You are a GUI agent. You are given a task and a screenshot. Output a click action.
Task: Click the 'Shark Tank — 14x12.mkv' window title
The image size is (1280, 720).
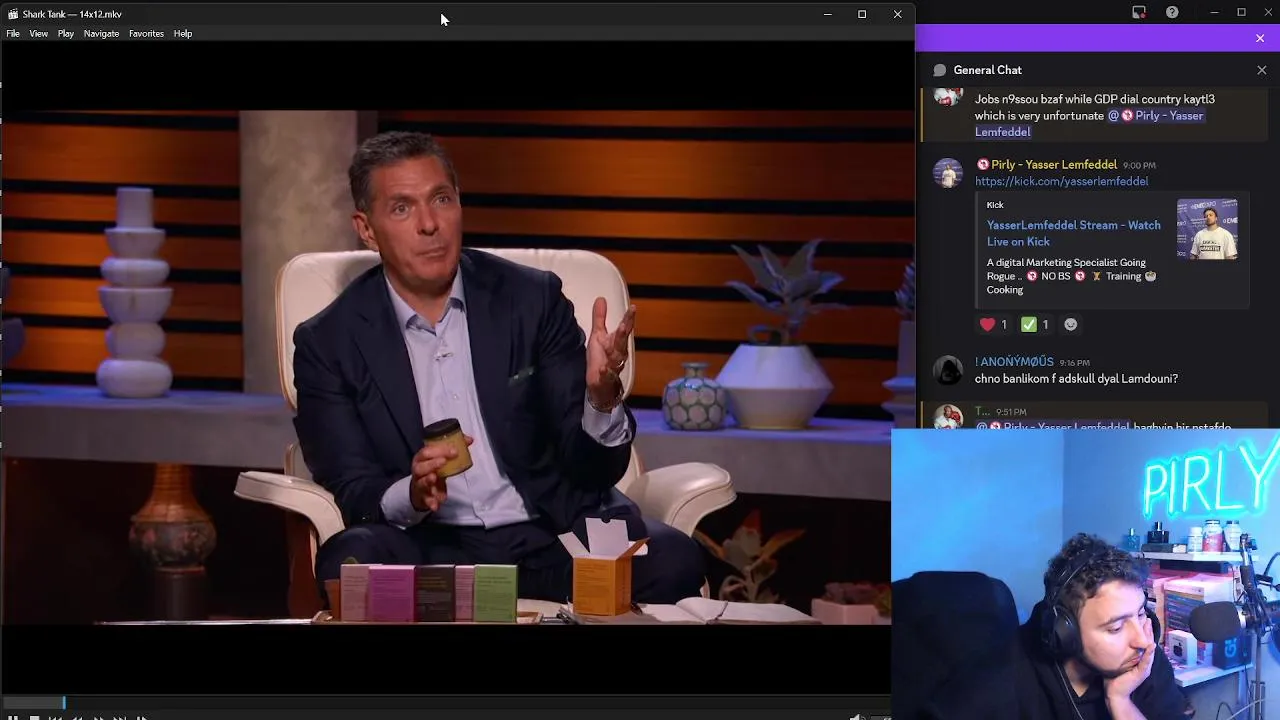tap(72, 14)
